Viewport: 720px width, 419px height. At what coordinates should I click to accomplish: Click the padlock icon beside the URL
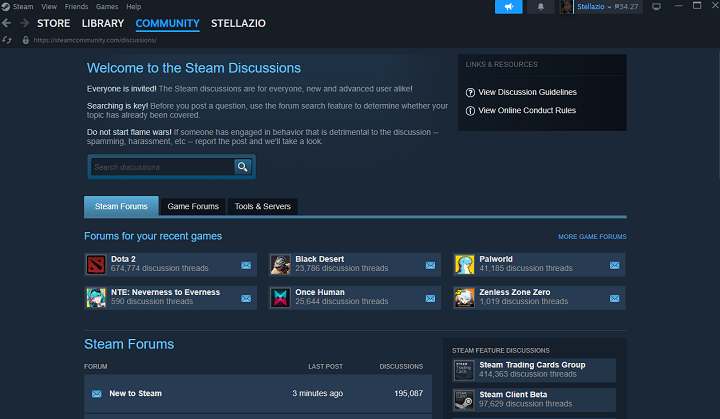(26, 40)
